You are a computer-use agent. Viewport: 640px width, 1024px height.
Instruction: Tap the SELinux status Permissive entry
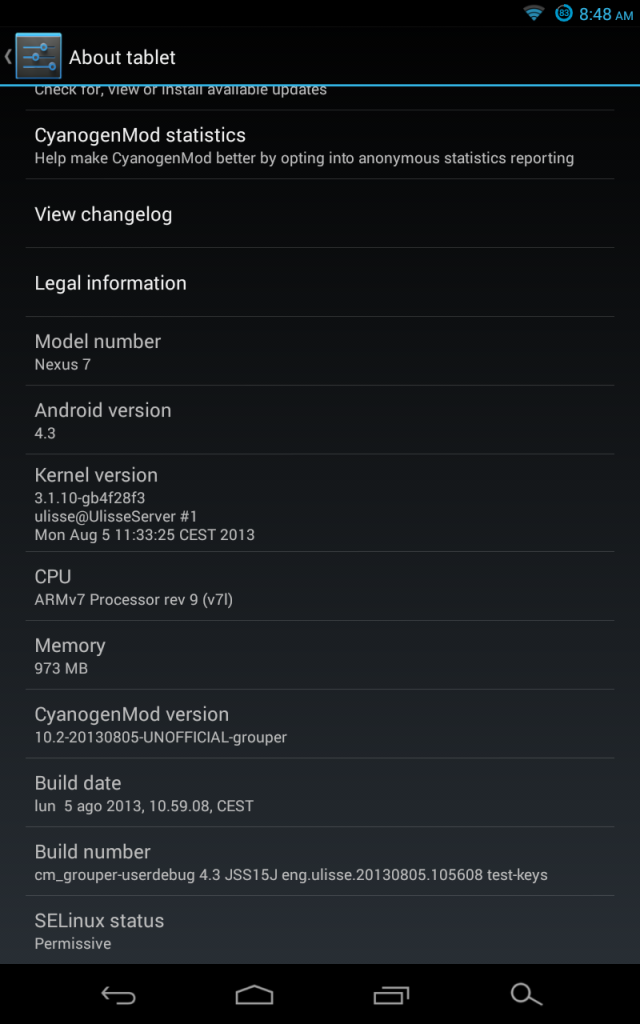click(320, 930)
